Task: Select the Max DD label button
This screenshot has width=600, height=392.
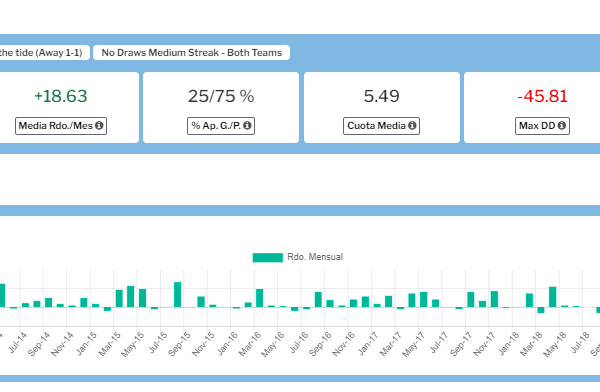Action: (x=542, y=126)
